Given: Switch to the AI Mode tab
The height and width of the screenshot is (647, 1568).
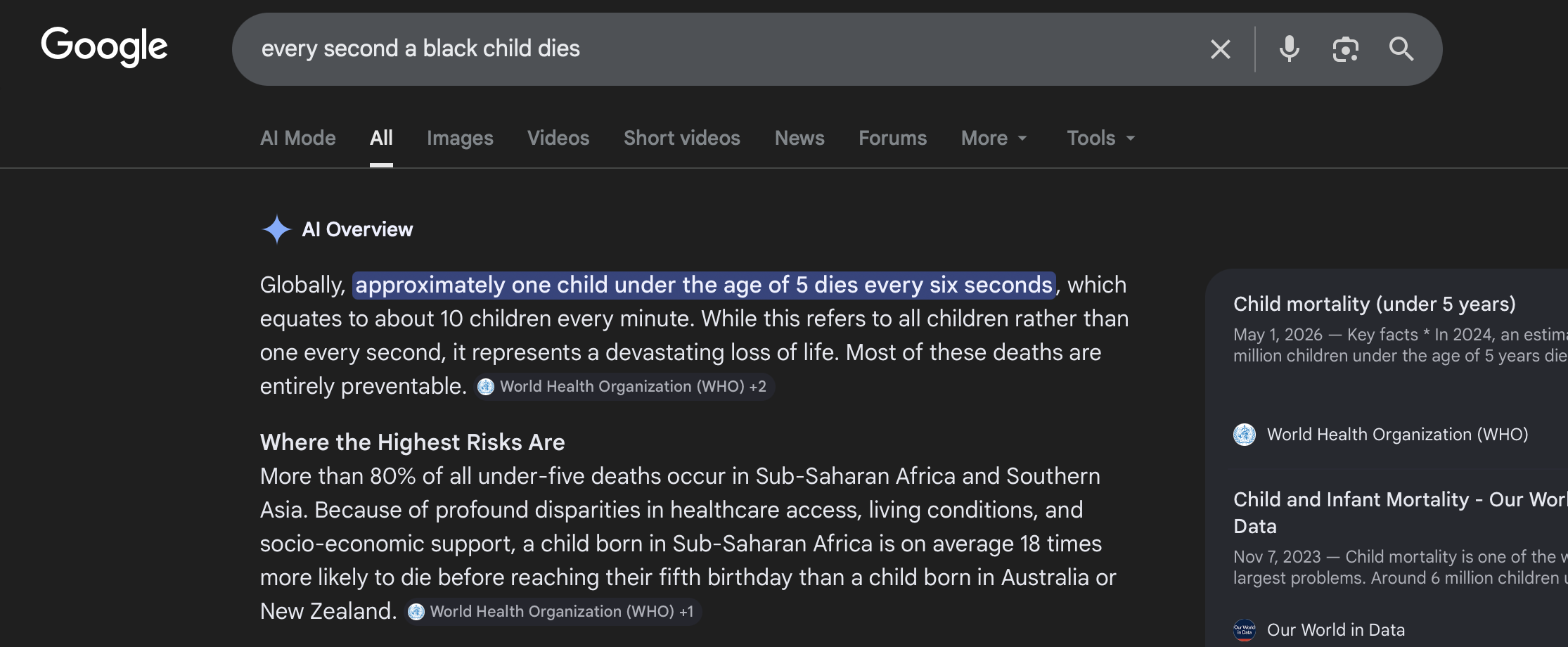Looking at the screenshot, I should (298, 138).
